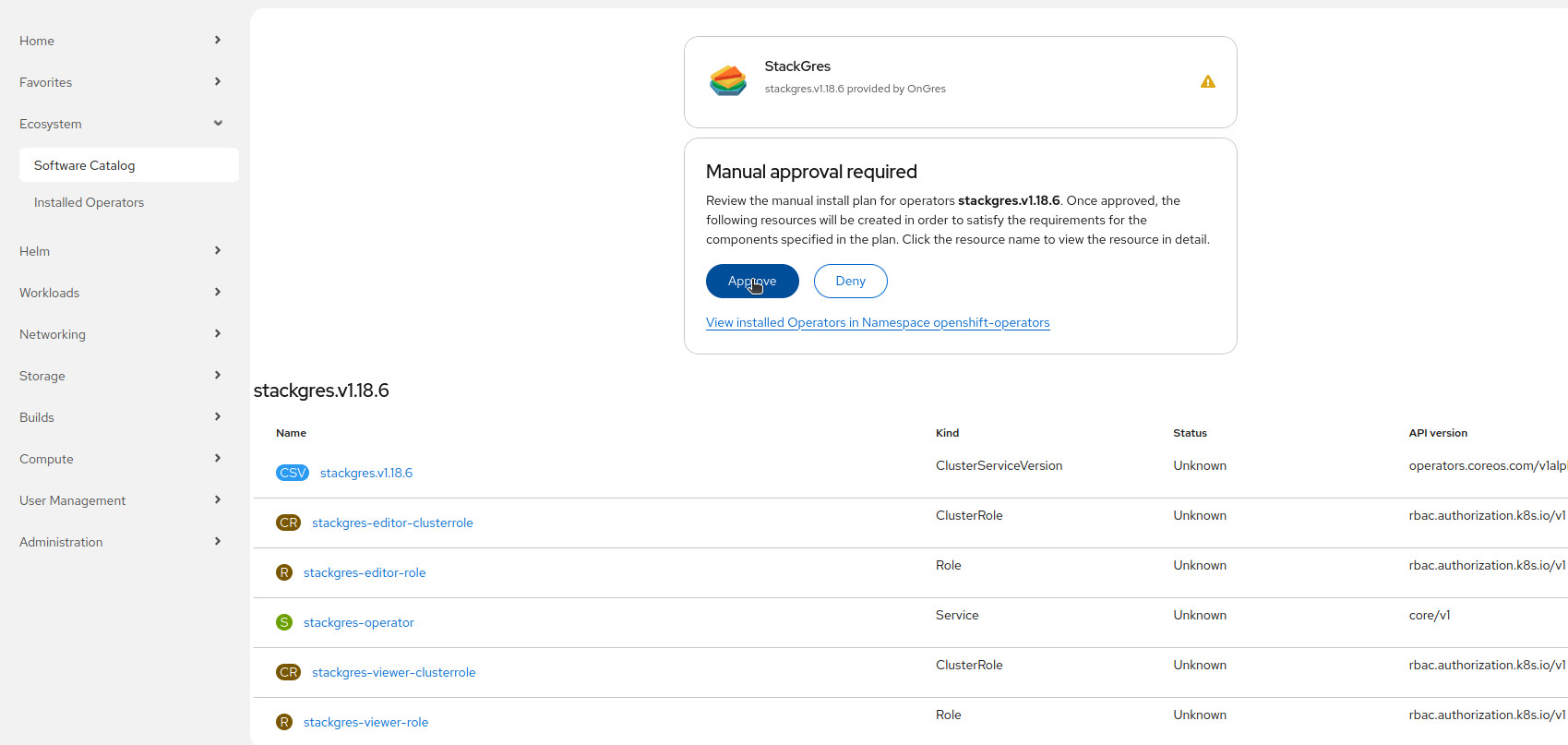
Task: Click the operators.coreos.com API version cell
Action: click(1488, 465)
